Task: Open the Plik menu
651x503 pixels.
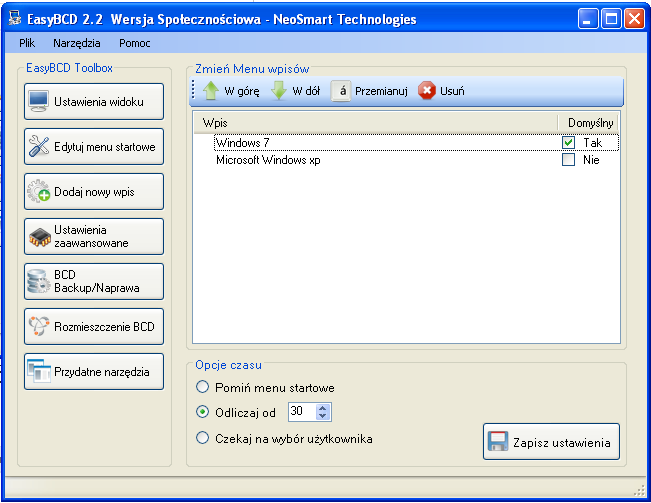Action: tap(27, 43)
